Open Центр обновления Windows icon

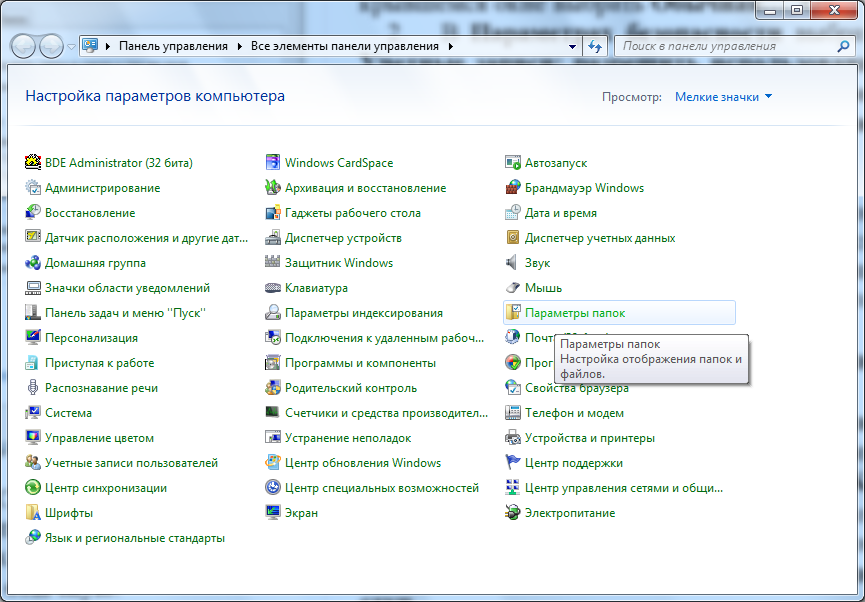tap(273, 462)
